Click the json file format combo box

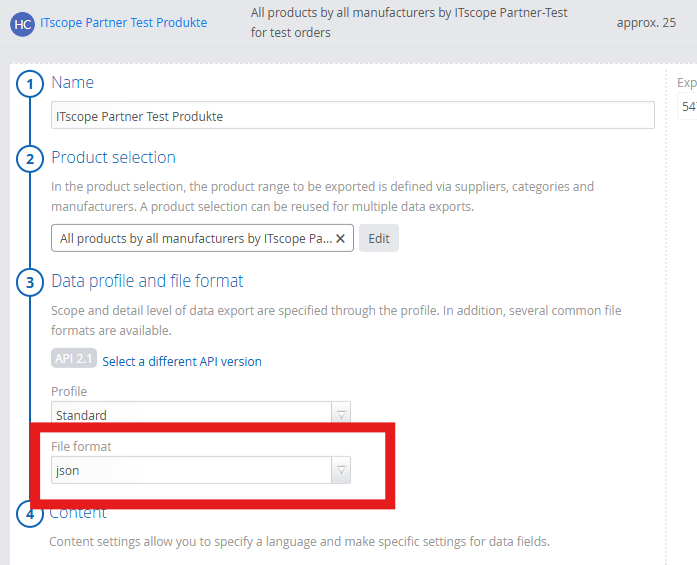click(200, 470)
